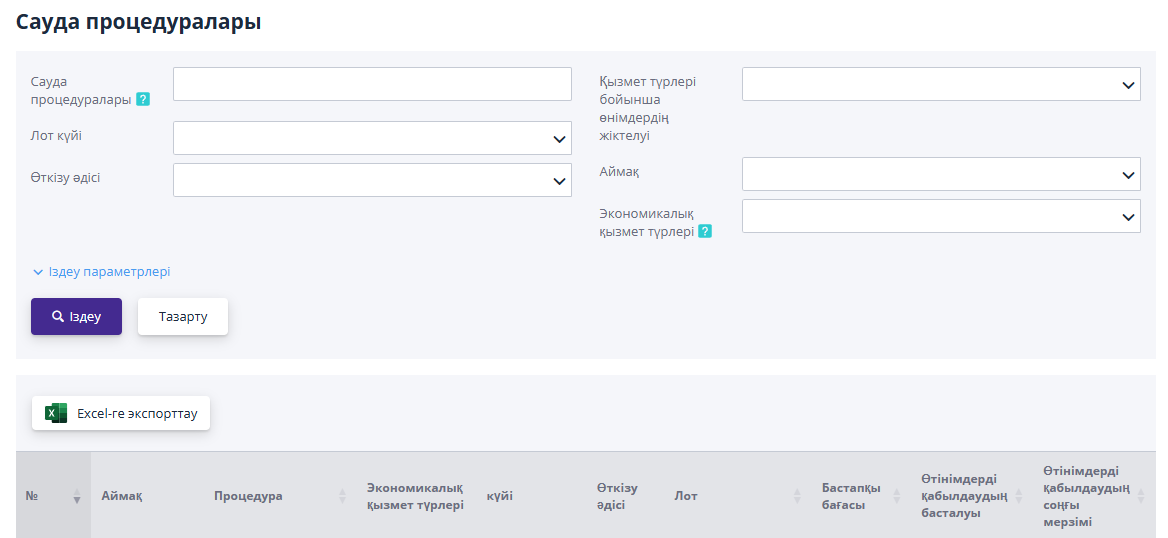Click help icon next to Сауда процедуралары
The image size is (1168, 538).
pyautogui.click(x=143, y=100)
